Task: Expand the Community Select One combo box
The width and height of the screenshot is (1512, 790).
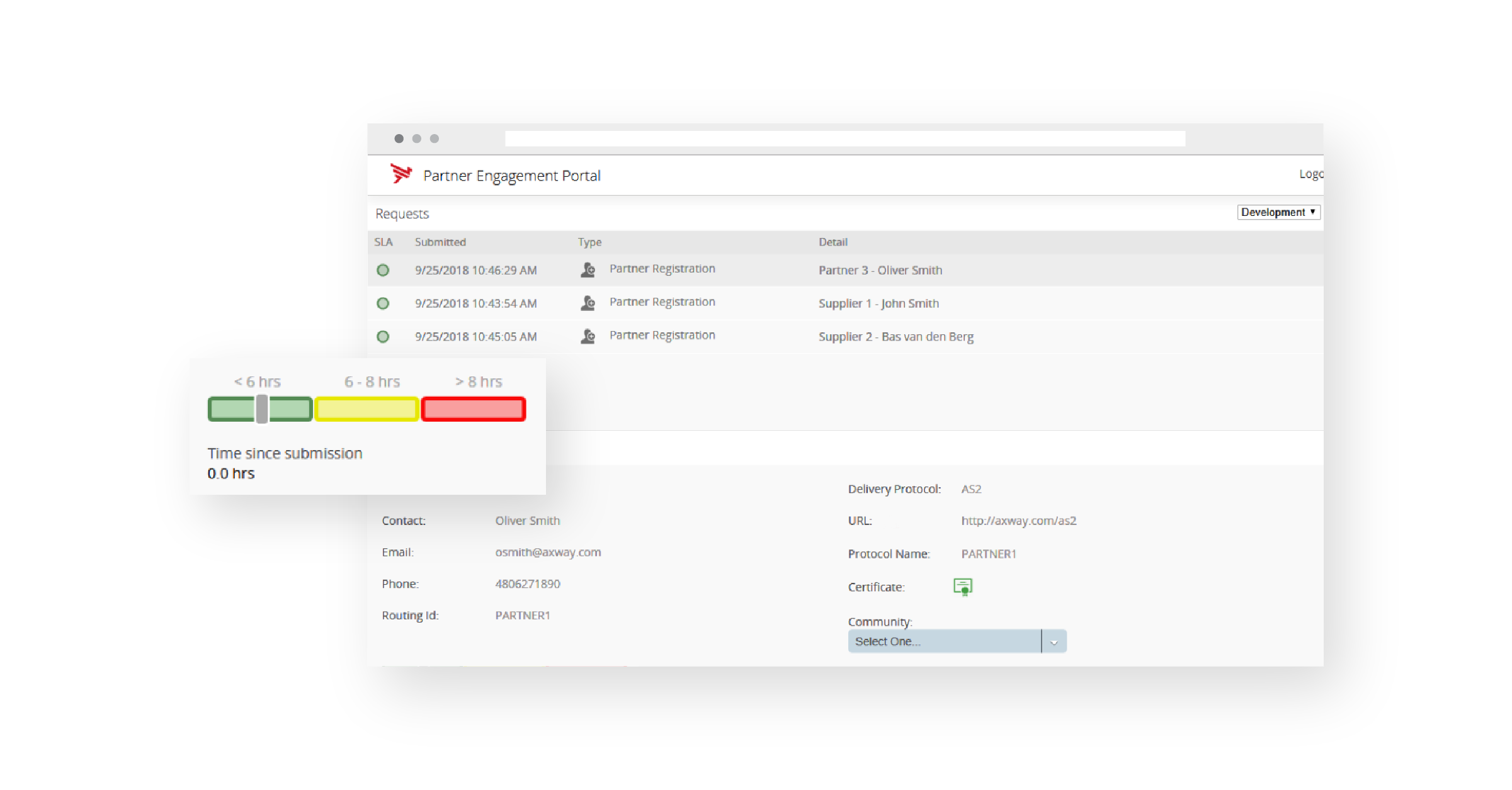Action: coord(957,641)
